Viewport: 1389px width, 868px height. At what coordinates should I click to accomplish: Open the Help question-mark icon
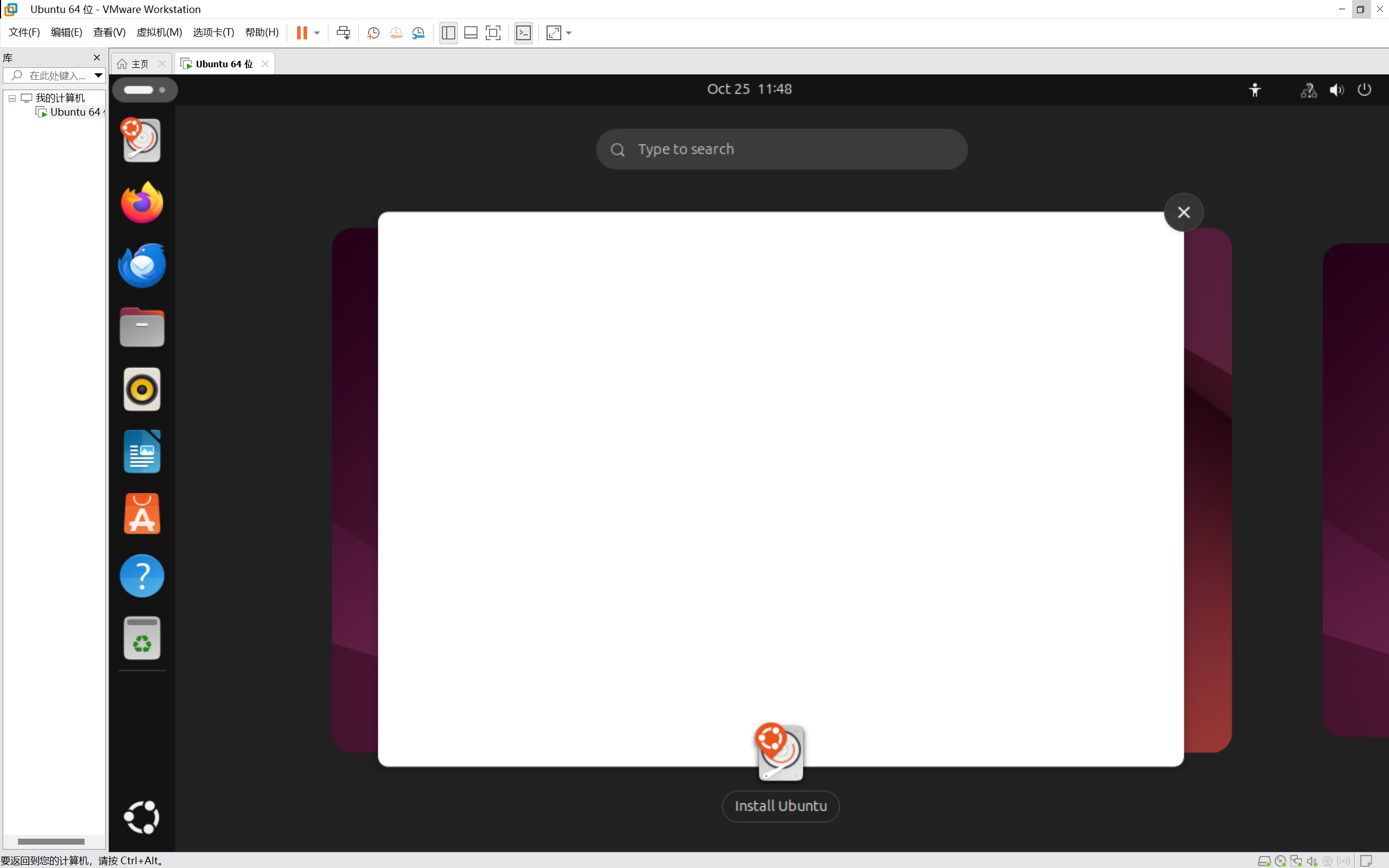(142, 576)
